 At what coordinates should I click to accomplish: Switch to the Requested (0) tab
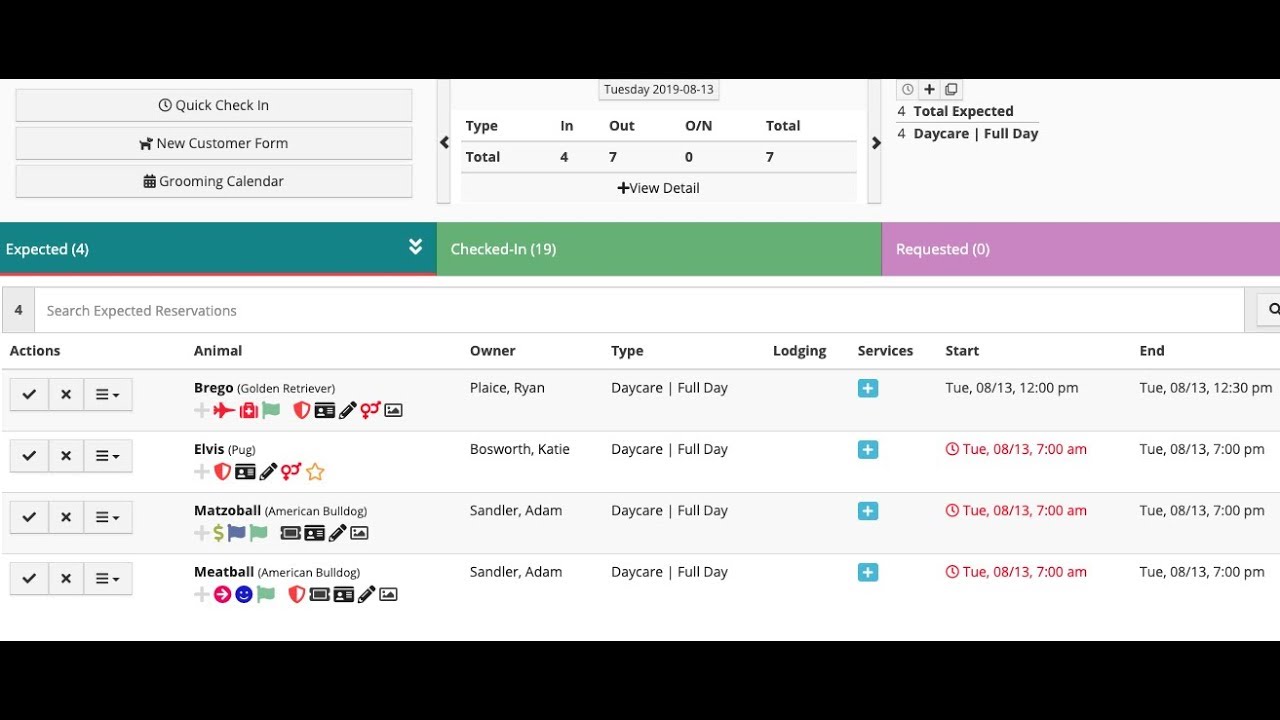1081,249
